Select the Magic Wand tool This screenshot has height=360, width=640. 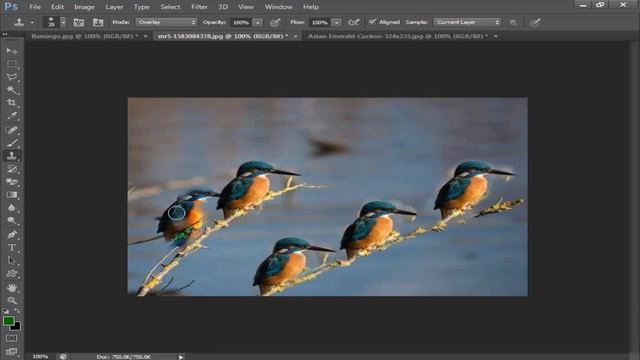tap(12, 90)
